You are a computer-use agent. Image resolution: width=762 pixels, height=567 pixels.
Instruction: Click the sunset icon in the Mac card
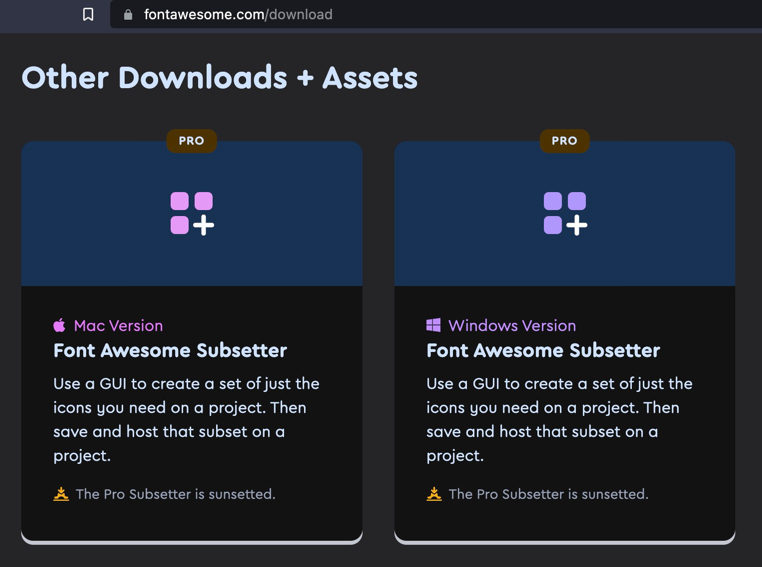(x=61, y=494)
